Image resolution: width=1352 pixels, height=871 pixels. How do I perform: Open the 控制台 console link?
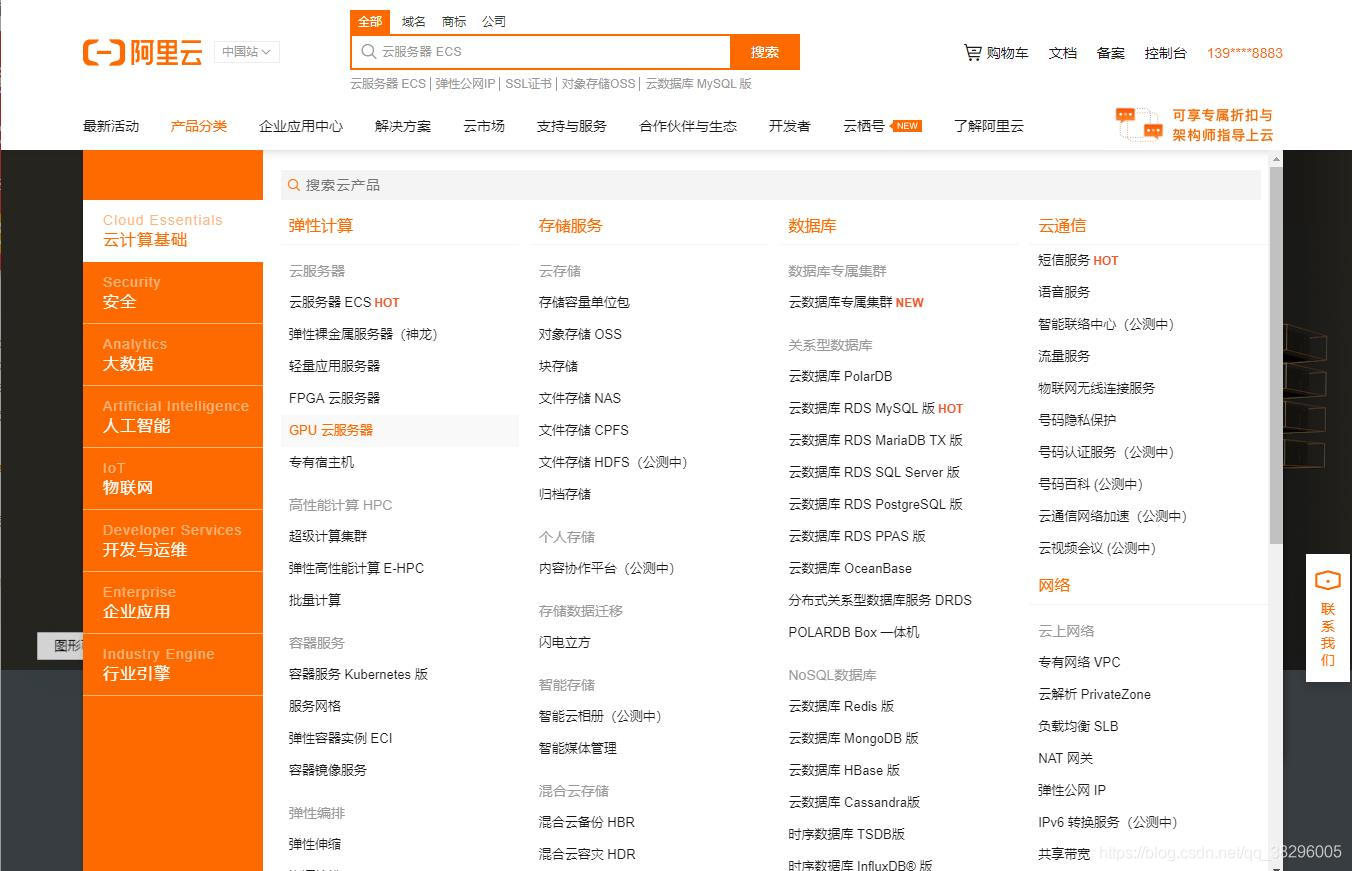pos(1166,53)
